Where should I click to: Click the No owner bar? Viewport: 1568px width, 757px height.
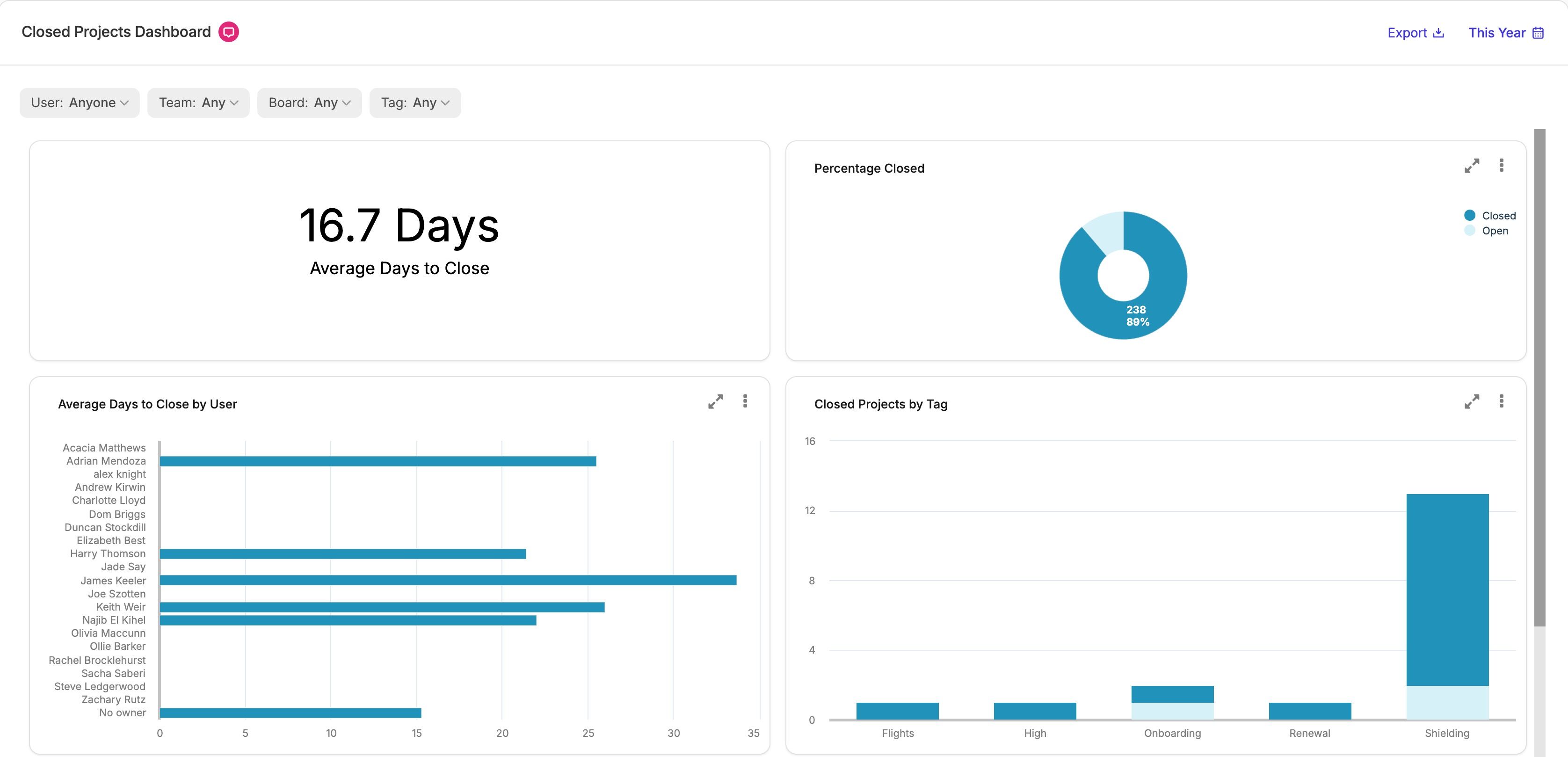click(290, 713)
